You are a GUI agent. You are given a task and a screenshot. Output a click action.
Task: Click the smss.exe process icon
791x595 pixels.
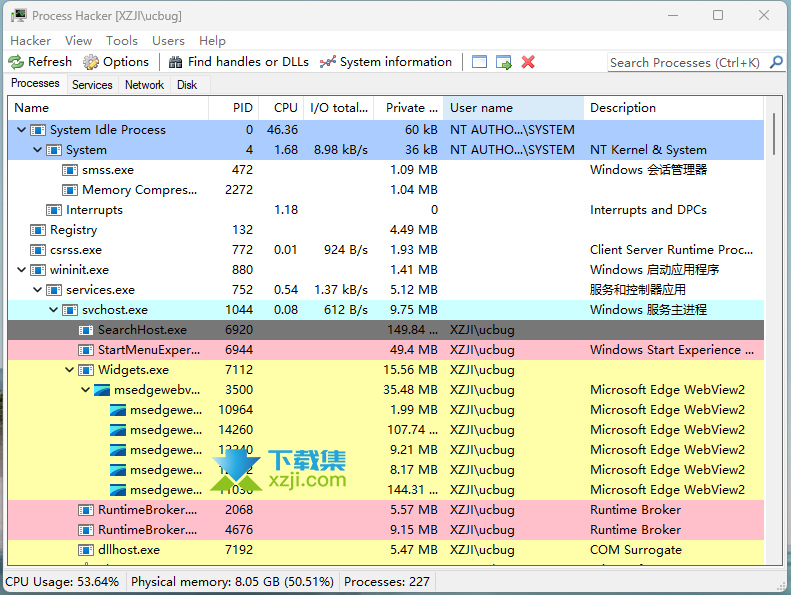pyautogui.click(x=70, y=170)
